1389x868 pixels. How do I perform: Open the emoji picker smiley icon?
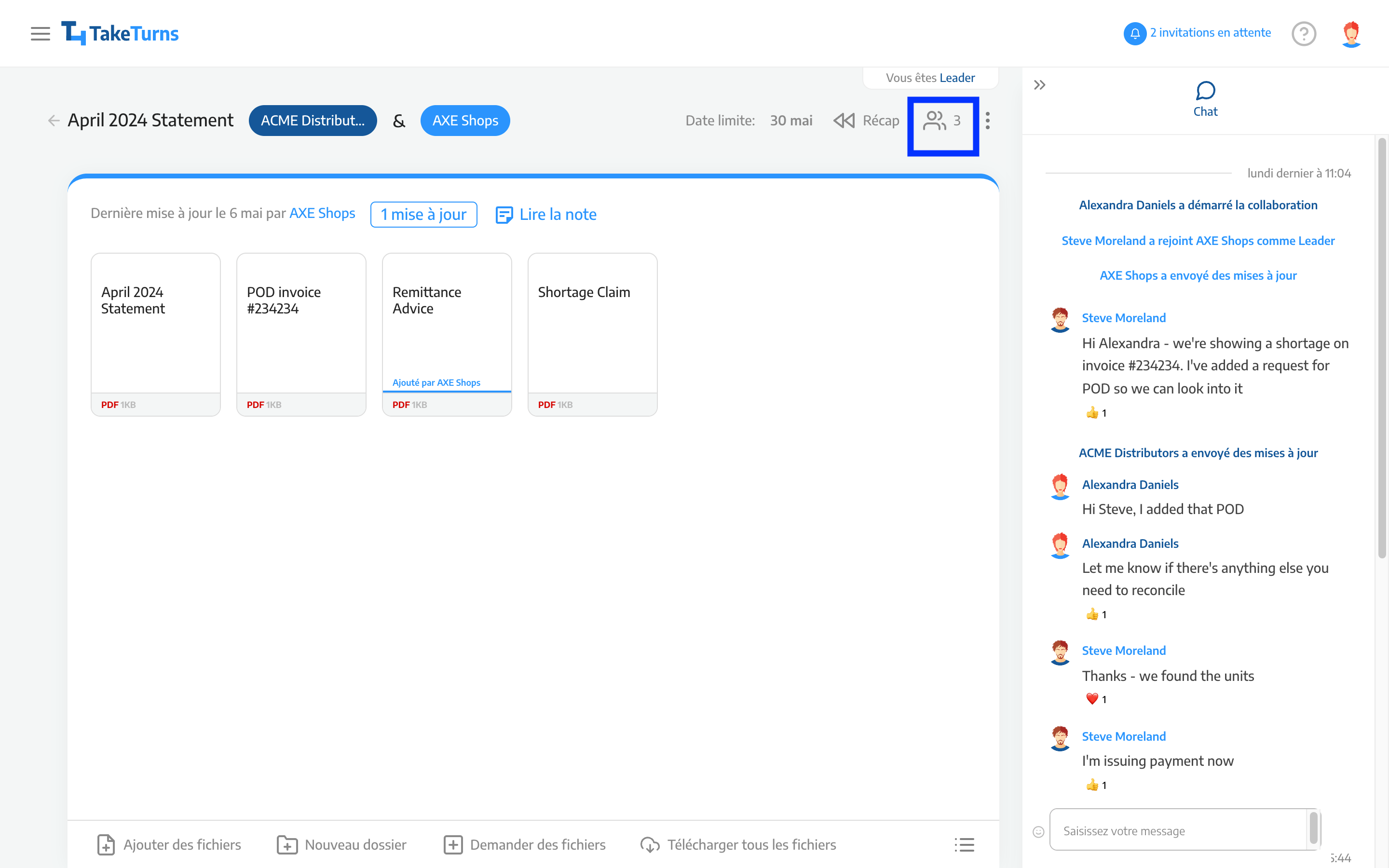coord(1038,831)
